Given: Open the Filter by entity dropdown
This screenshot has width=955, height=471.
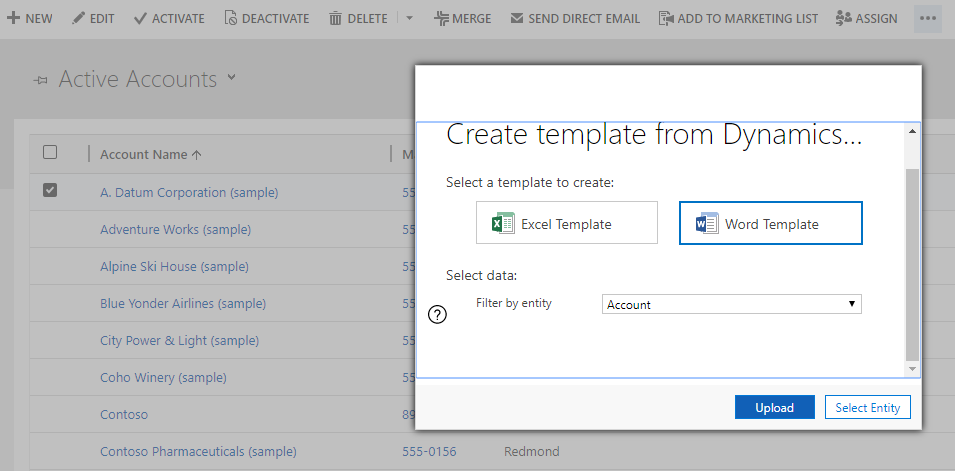Looking at the screenshot, I should pos(731,304).
